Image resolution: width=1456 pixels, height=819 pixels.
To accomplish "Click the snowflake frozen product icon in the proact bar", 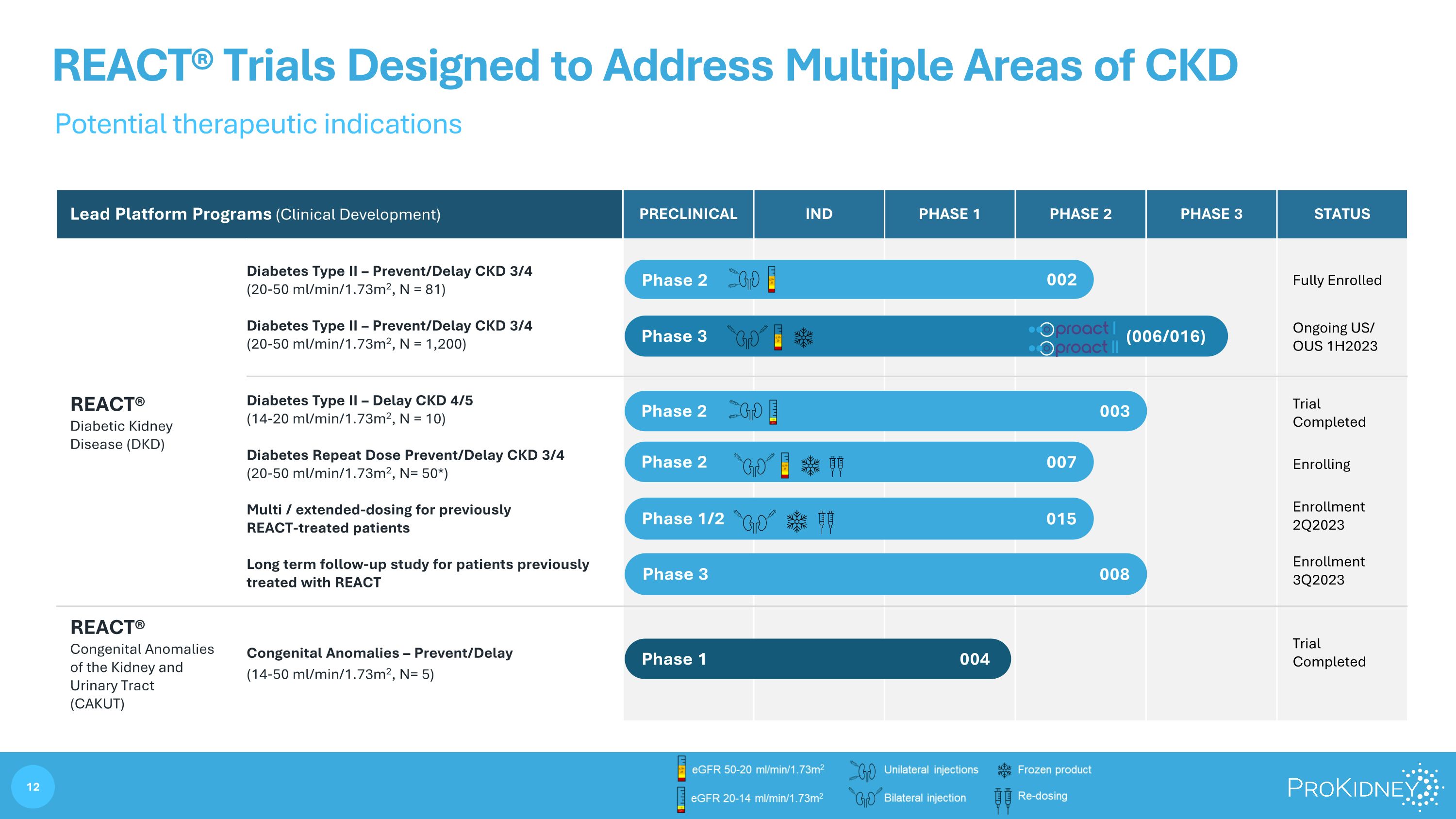I will (803, 338).
